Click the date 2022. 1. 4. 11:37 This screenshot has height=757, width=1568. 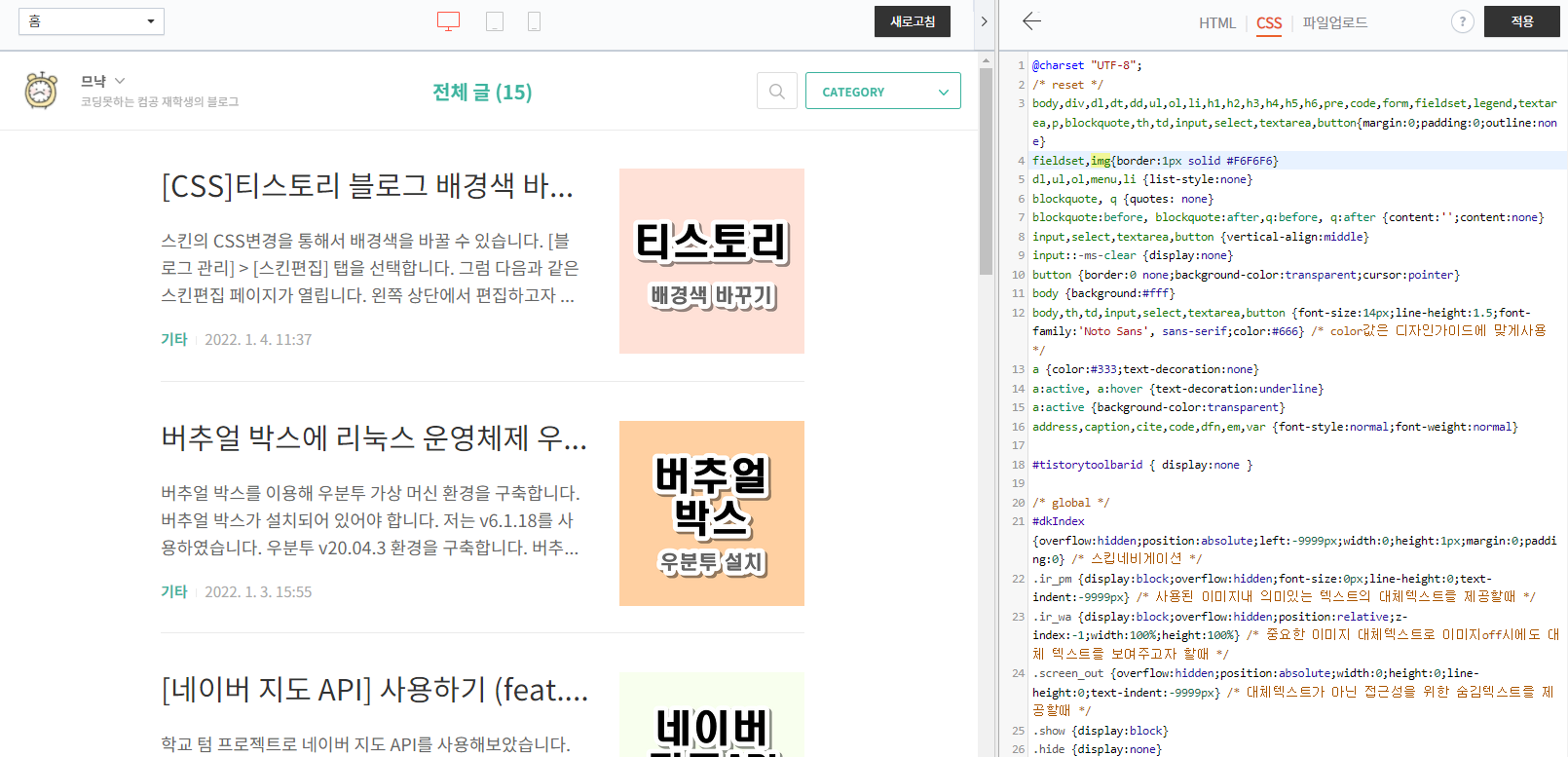click(x=258, y=339)
